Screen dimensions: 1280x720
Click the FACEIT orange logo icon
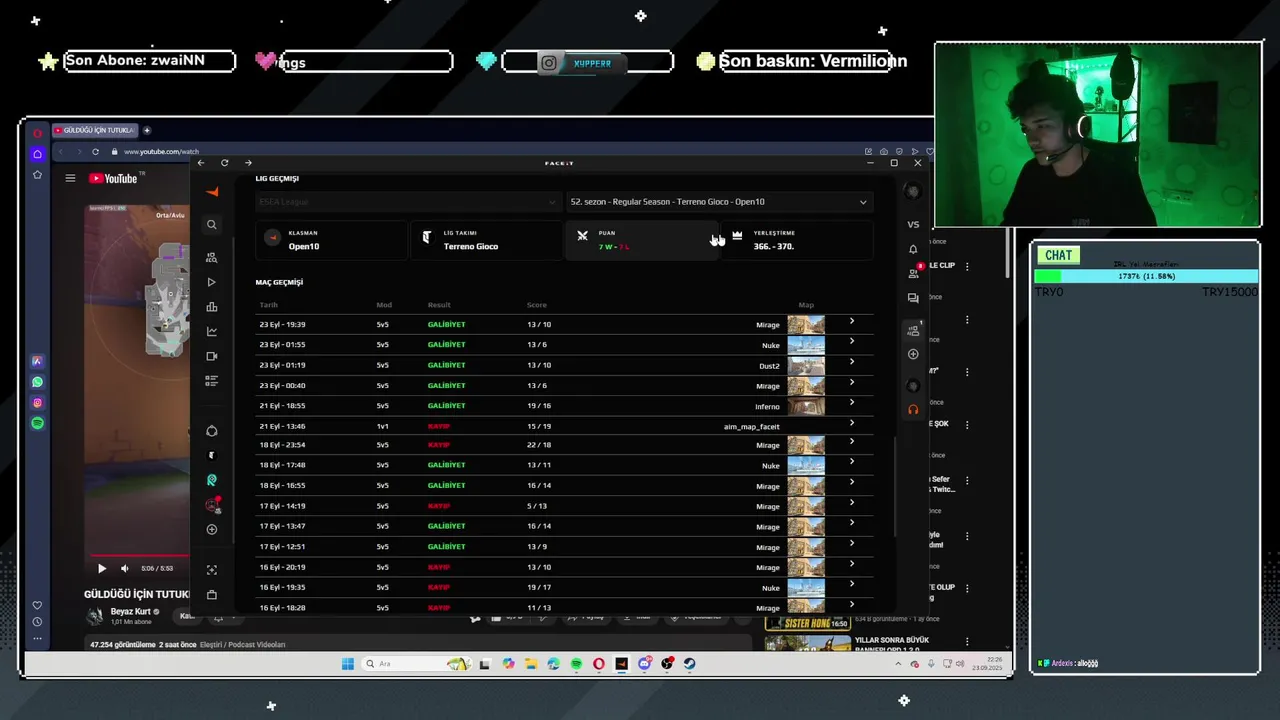pos(211,191)
